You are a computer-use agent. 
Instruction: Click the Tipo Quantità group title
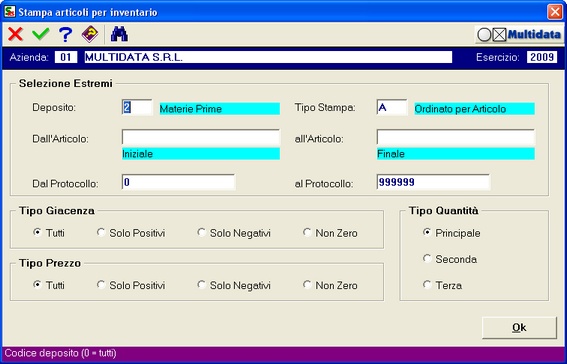(x=444, y=211)
